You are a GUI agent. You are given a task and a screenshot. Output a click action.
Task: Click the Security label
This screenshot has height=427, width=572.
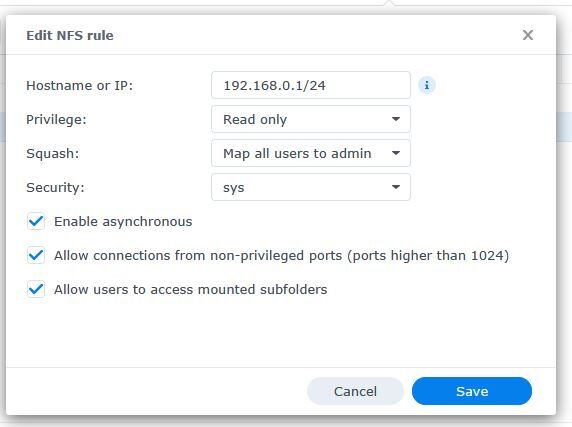tap(55, 187)
